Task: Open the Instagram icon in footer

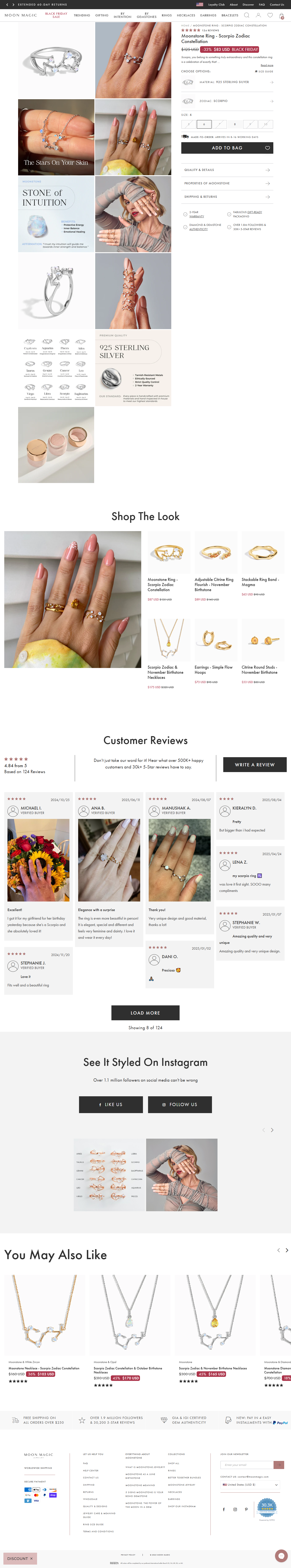Action: (x=235, y=1509)
